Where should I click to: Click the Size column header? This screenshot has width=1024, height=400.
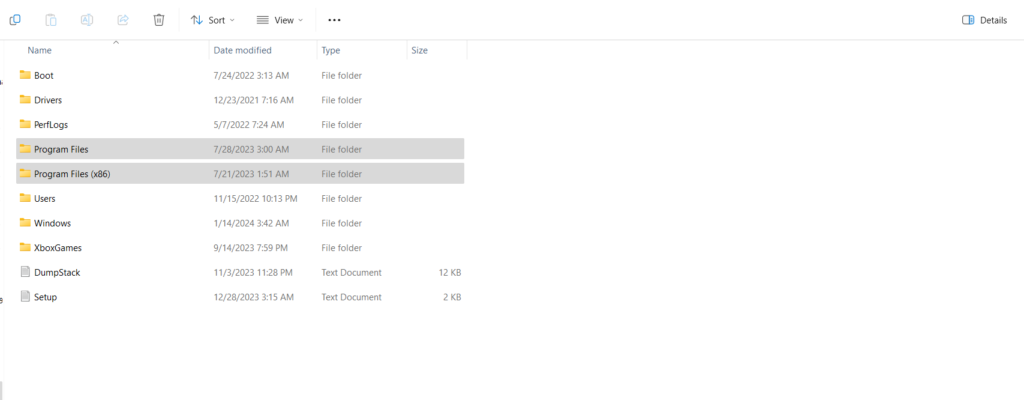click(x=420, y=50)
